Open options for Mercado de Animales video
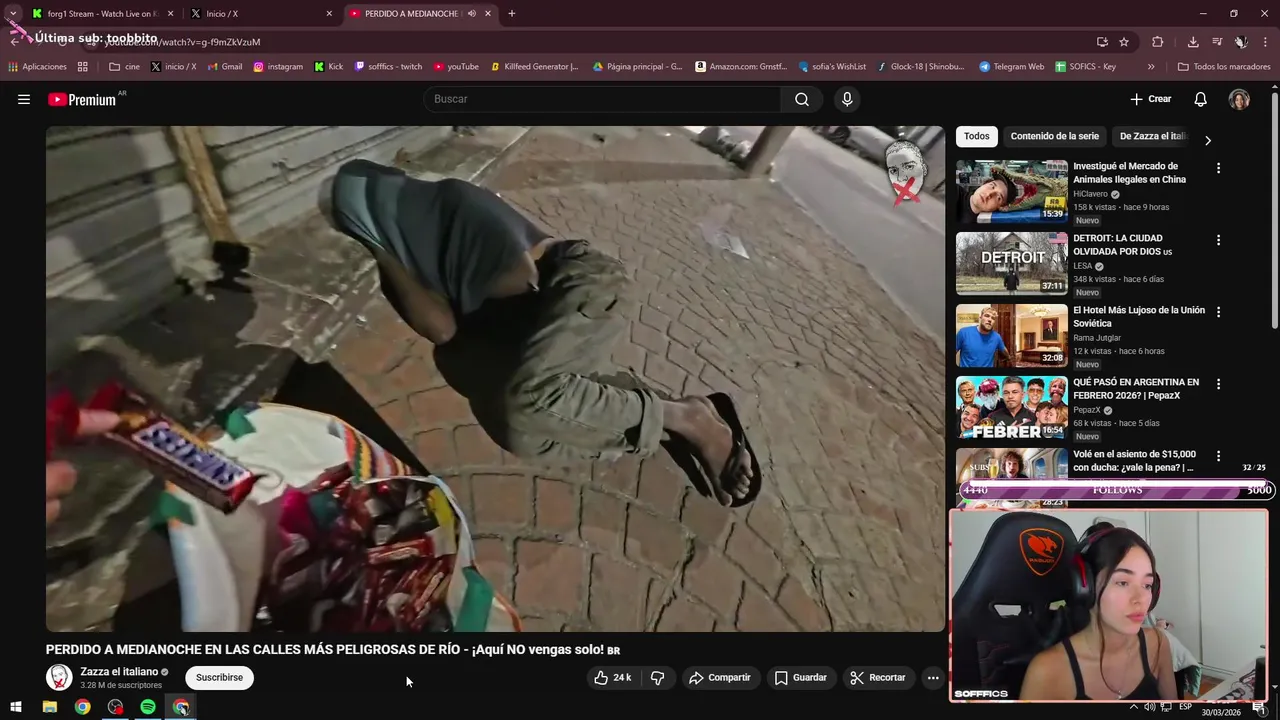Viewport: 1280px width, 720px height. pos(1218,168)
